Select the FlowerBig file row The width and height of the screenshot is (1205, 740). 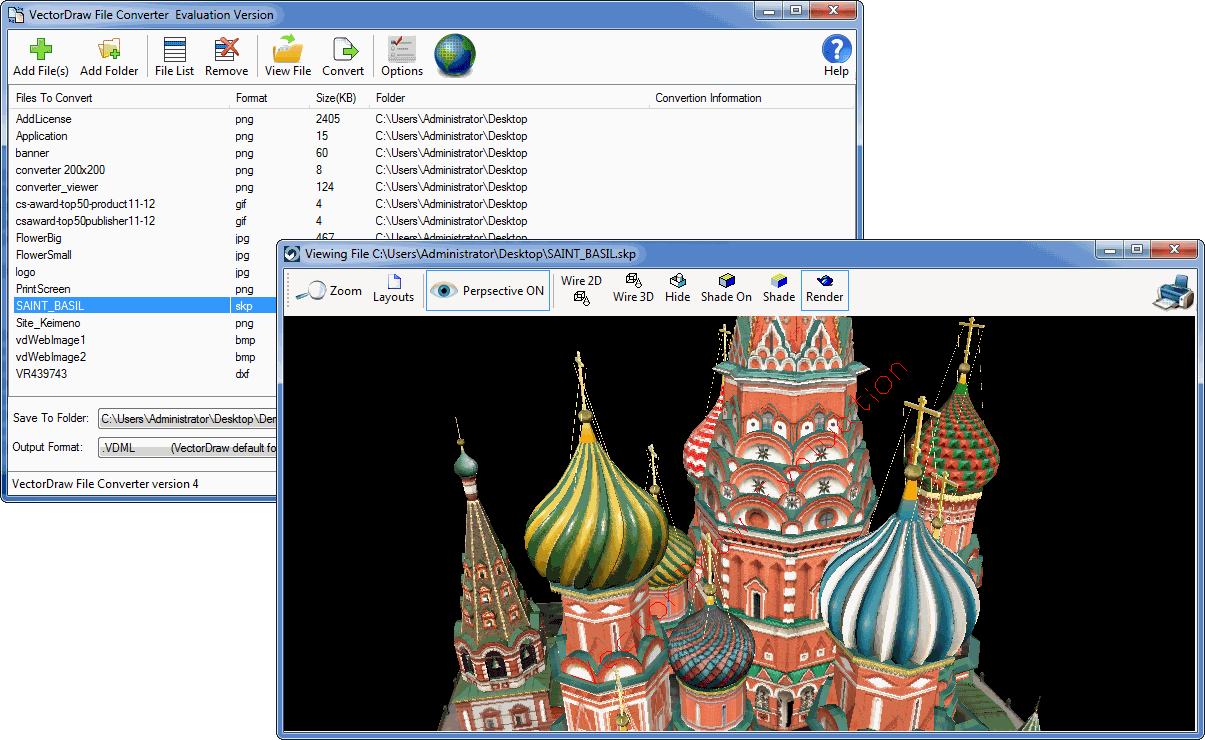tap(145, 238)
